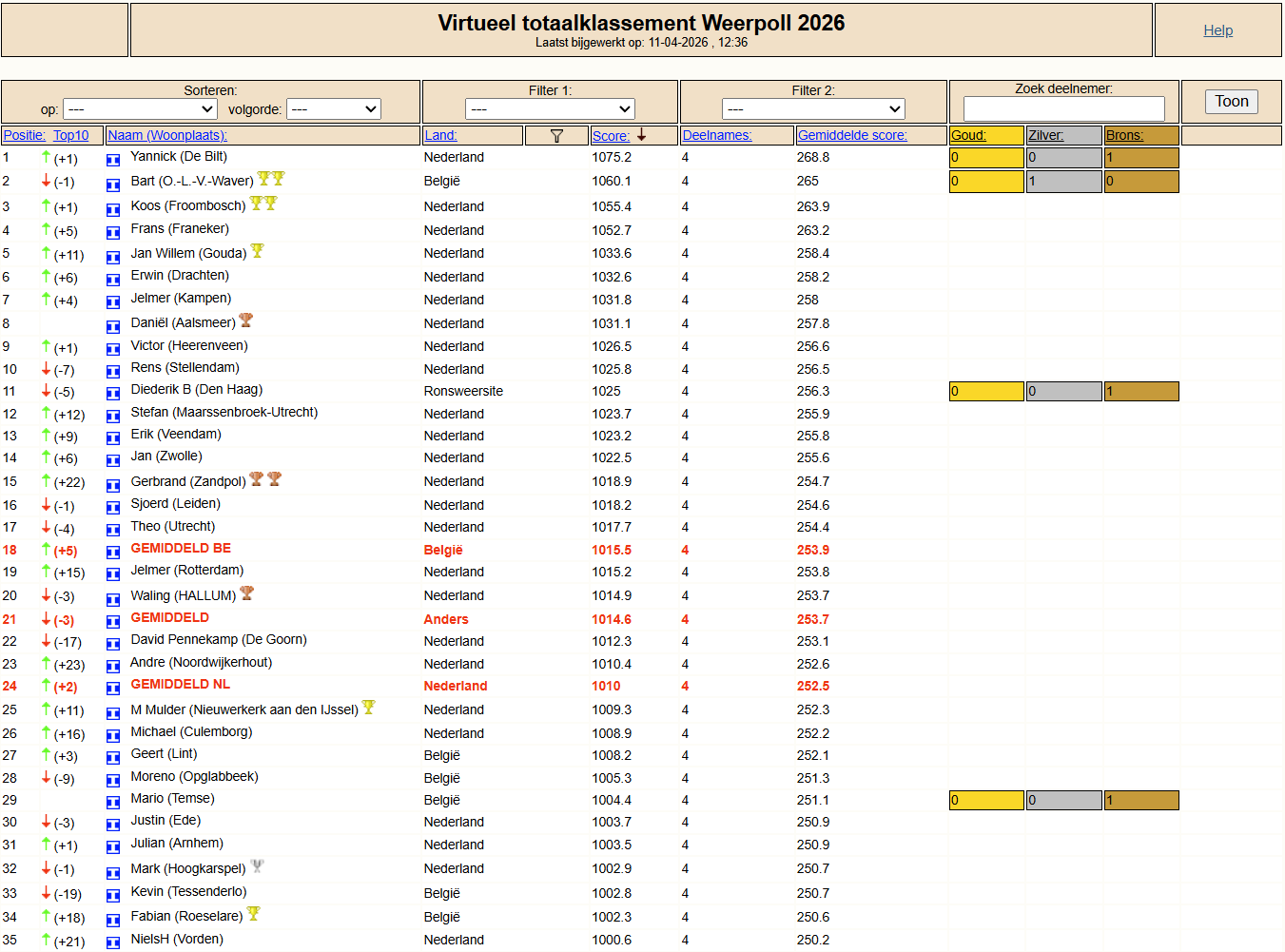Expand the Filter 2 dropdown

click(x=813, y=109)
